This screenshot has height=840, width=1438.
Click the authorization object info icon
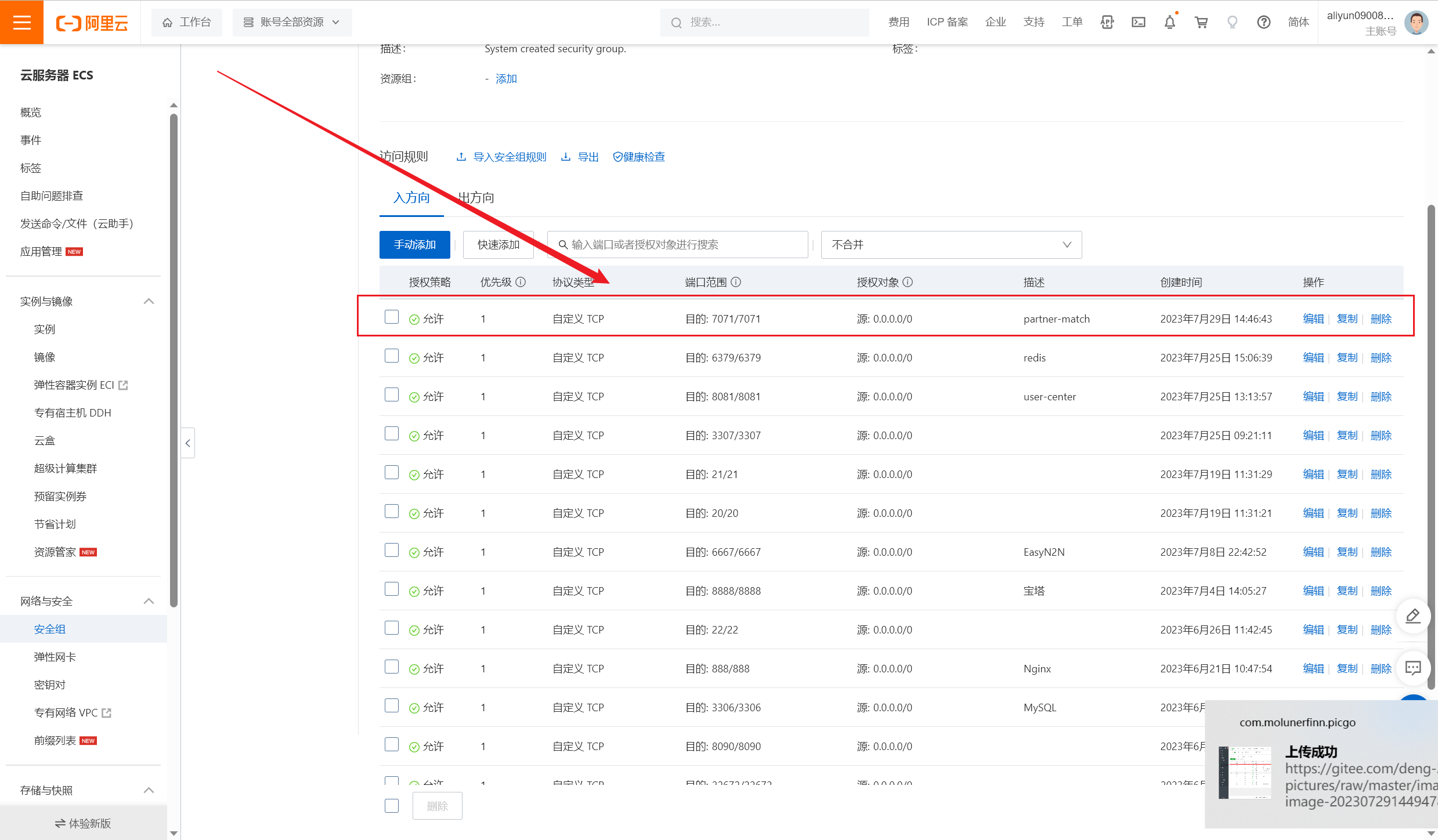(908, 282)
